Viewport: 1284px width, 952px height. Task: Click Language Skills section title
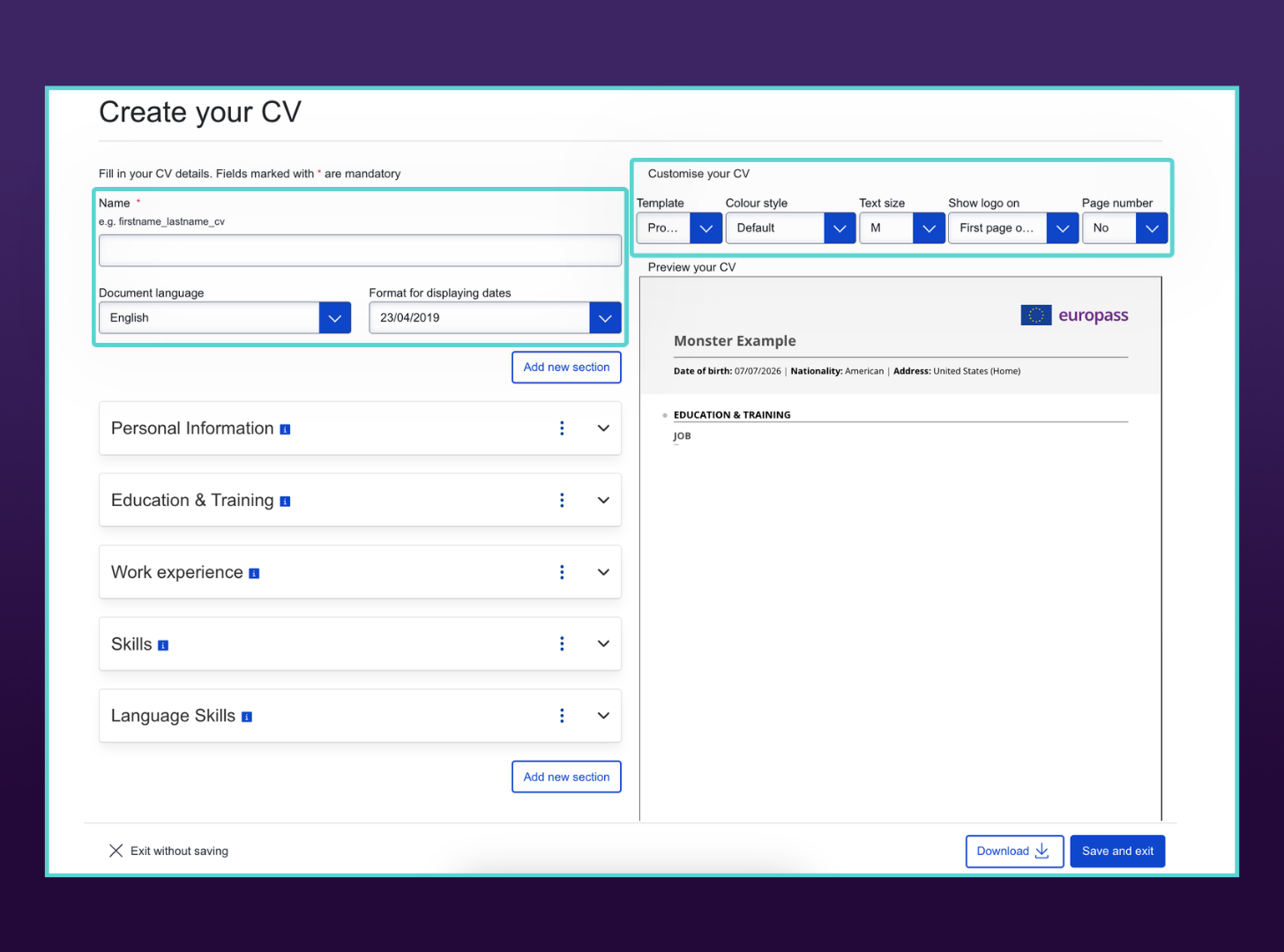173,716
